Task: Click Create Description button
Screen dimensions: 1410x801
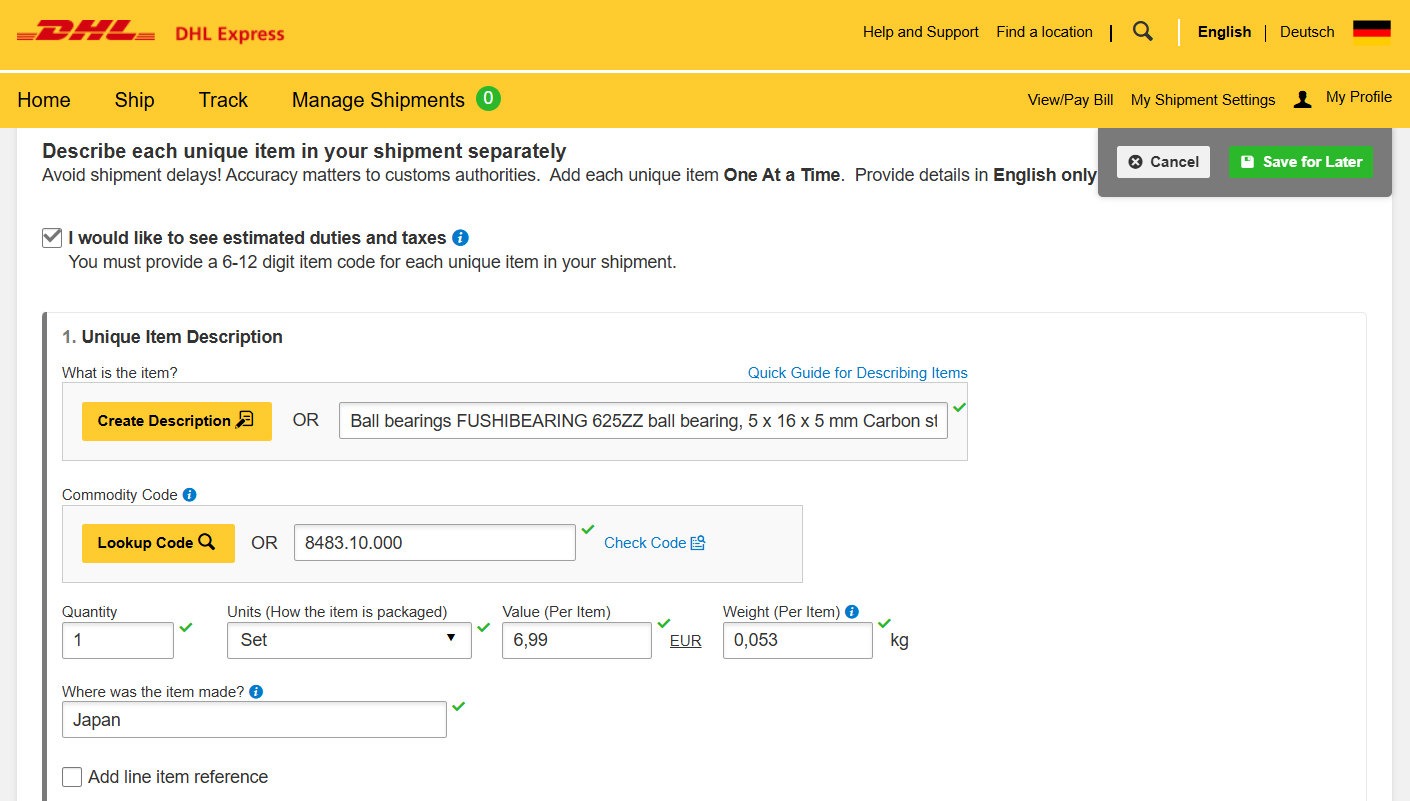Action: pyautogui.click(x=177, y=421)
